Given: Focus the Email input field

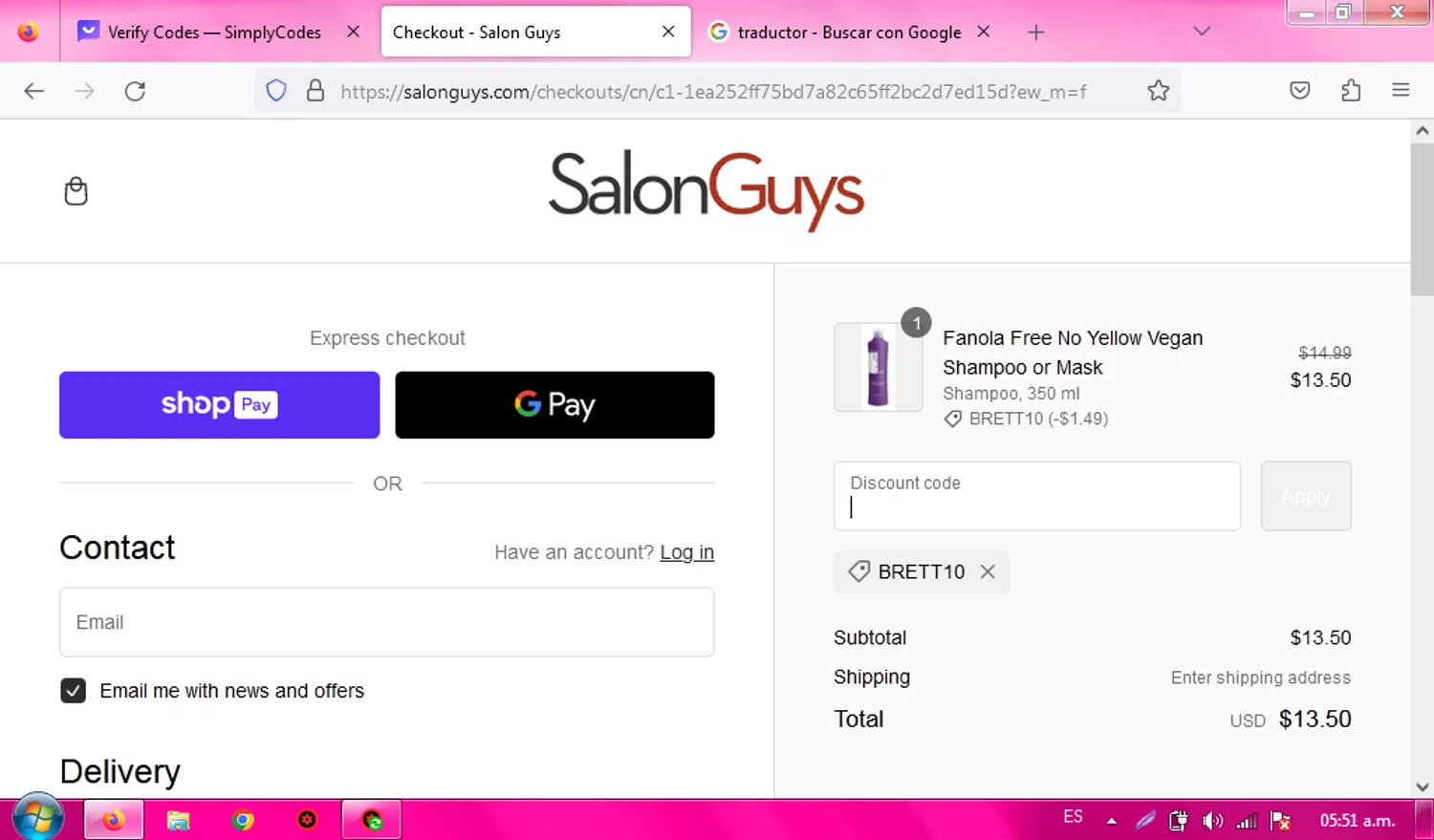Looking at the screenshot, I should pyautogui.click(x=387, y=622).
